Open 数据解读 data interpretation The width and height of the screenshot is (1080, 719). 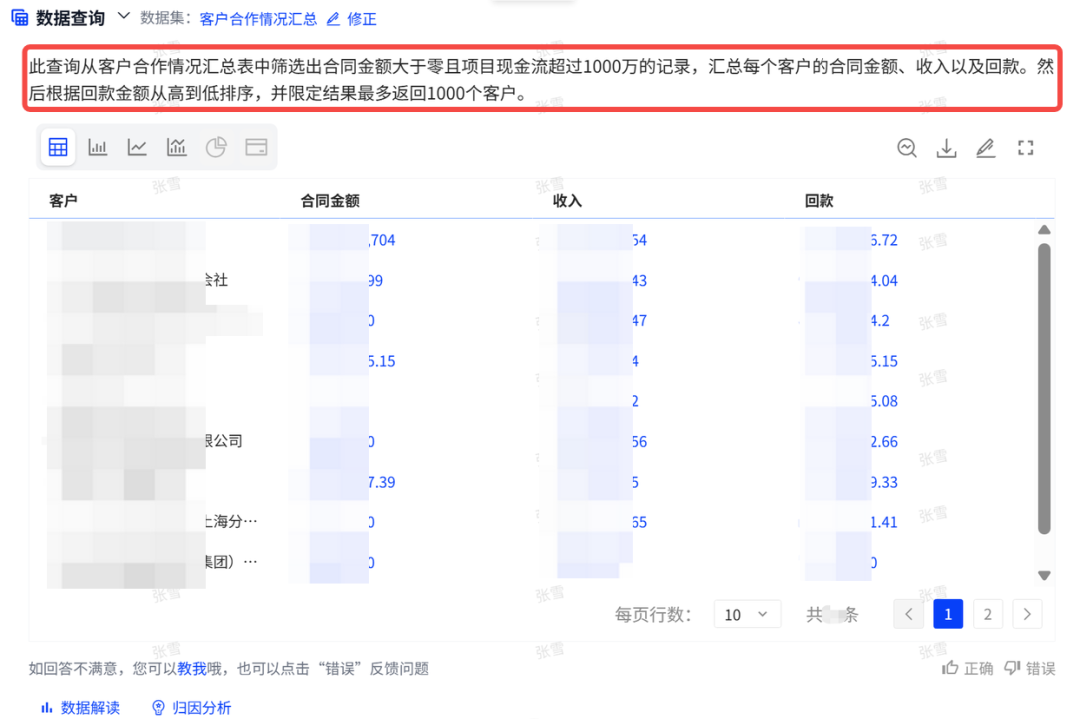[x=80, y=707]
